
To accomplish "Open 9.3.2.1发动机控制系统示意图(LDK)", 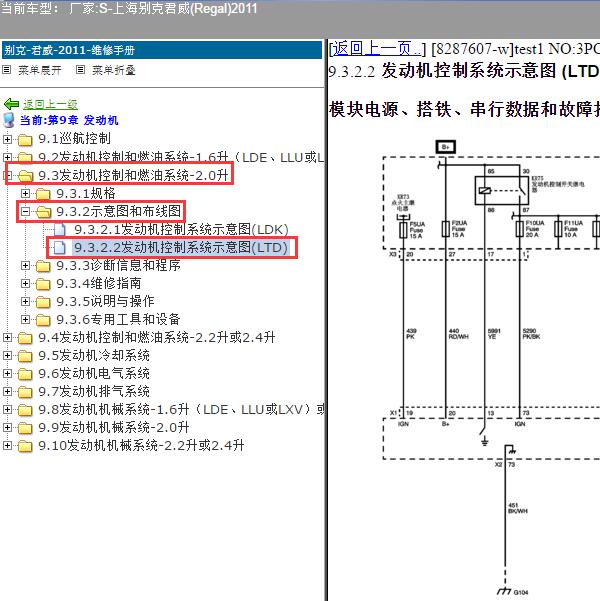I will click(181, 229).
